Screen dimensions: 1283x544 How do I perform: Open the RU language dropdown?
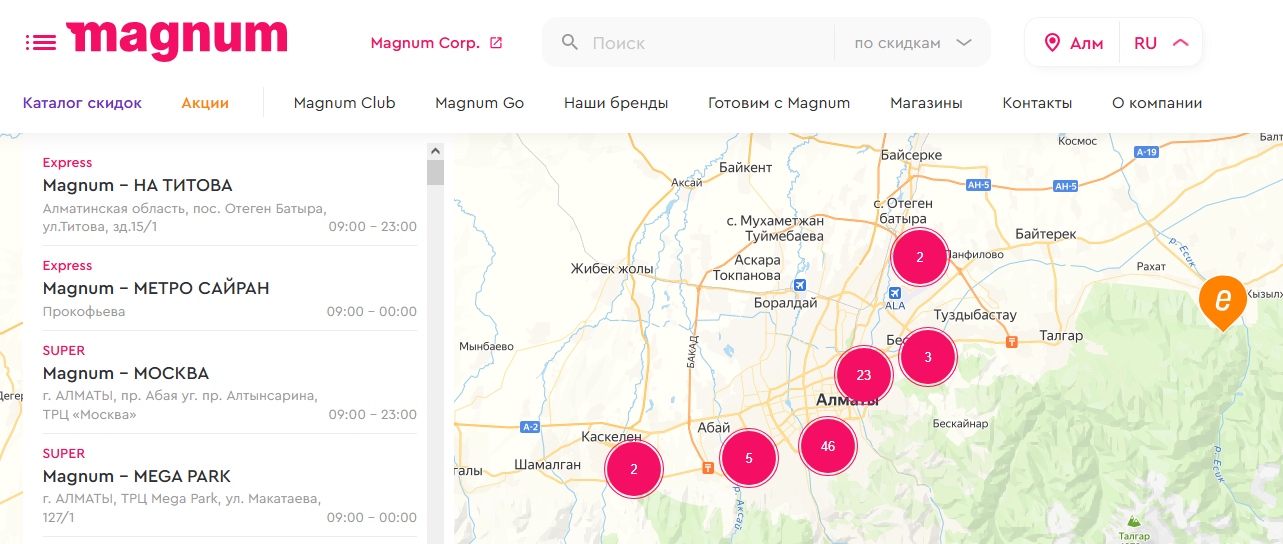pyautogui.click(x=1161, y=43)
